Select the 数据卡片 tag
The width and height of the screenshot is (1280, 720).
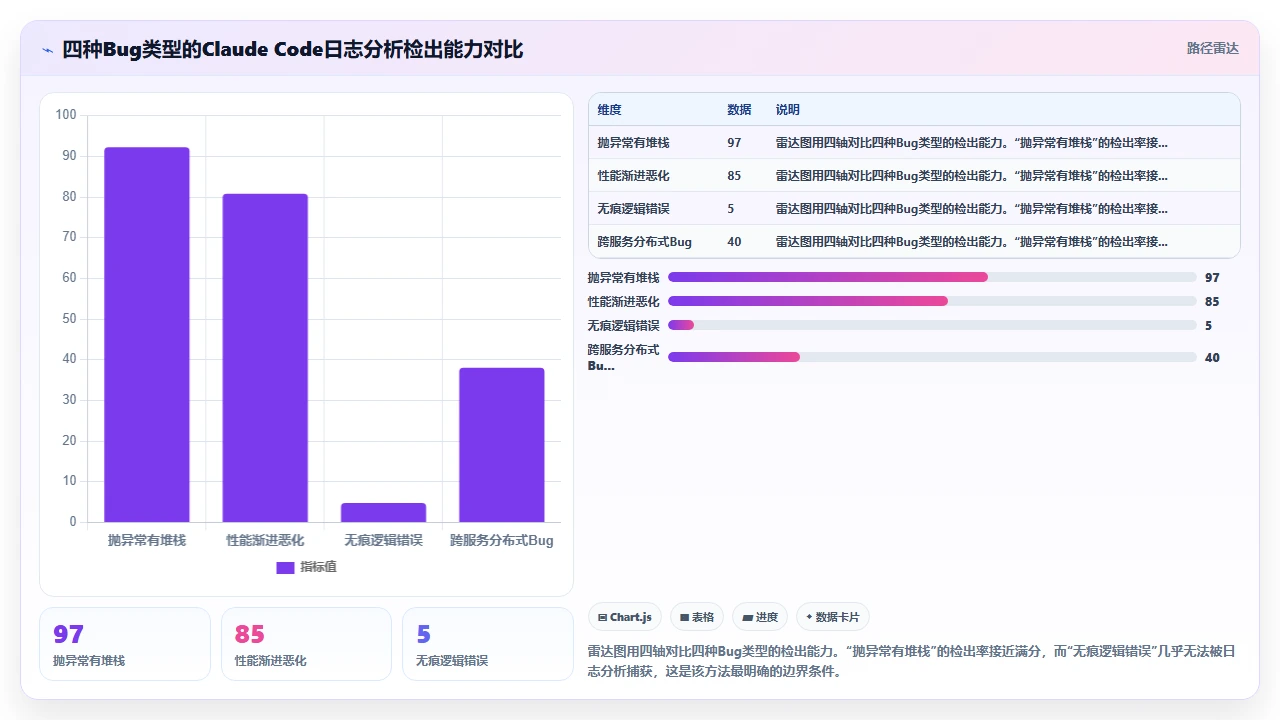click(x=832, y=617)
